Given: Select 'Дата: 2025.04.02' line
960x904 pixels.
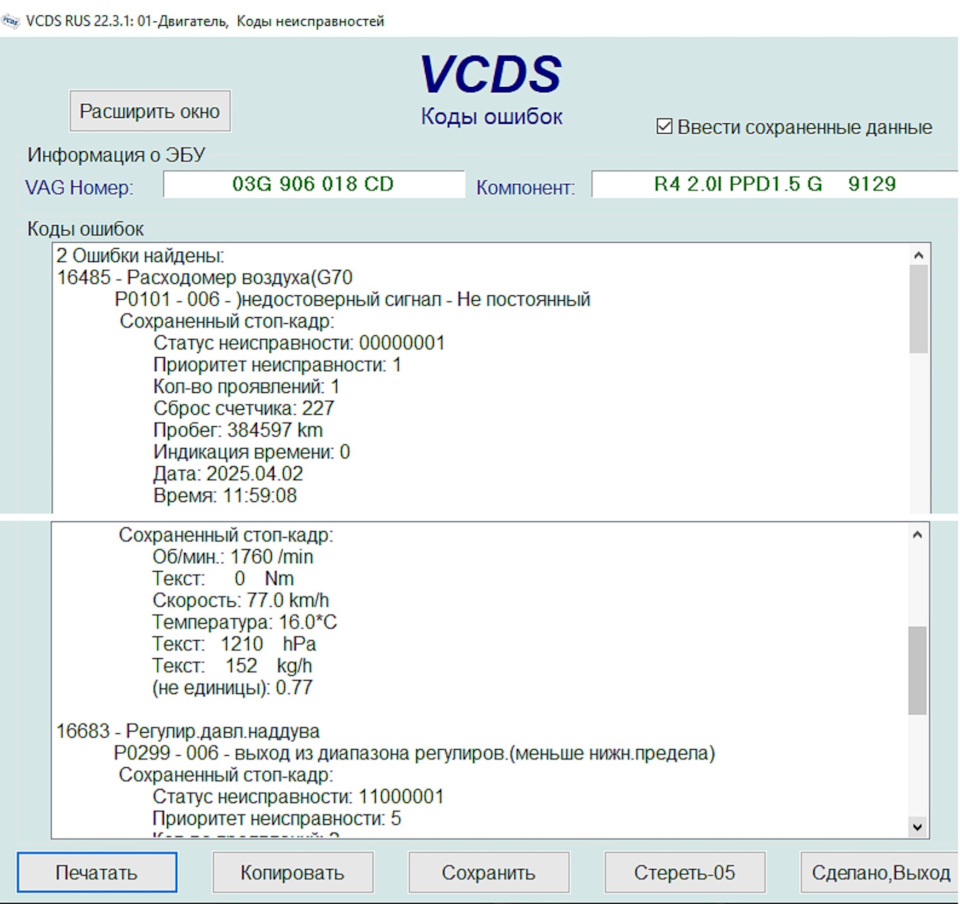Looking at the screenshot, I should [228, 474].
